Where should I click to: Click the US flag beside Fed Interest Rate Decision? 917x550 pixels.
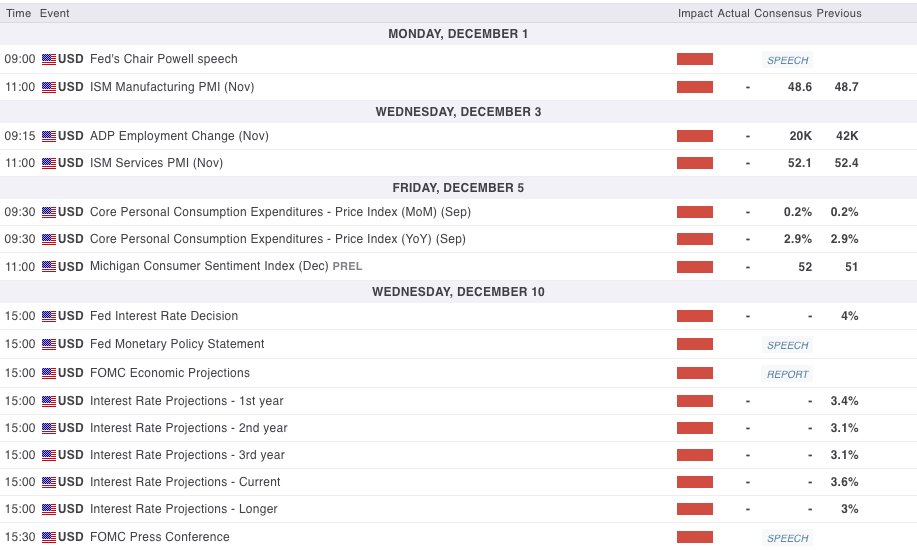pos(49,316)
